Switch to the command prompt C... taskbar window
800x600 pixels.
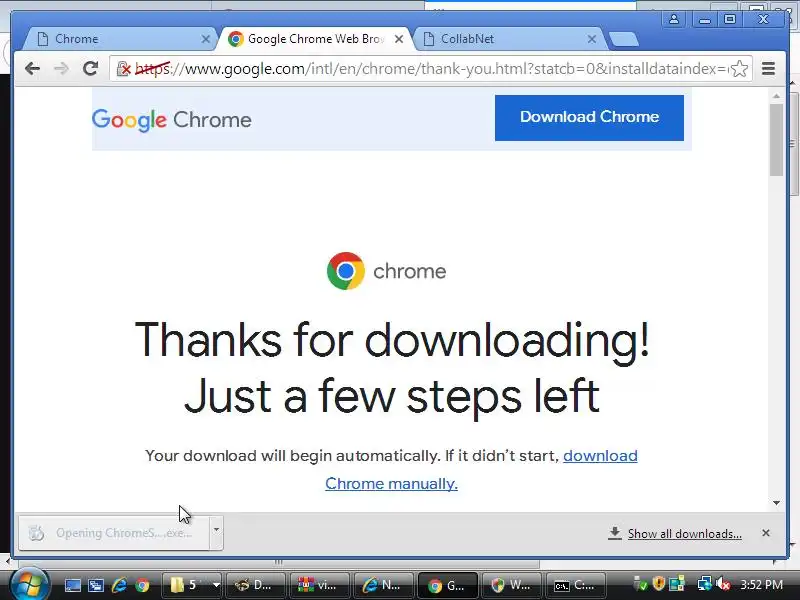(x=576, y=585)
